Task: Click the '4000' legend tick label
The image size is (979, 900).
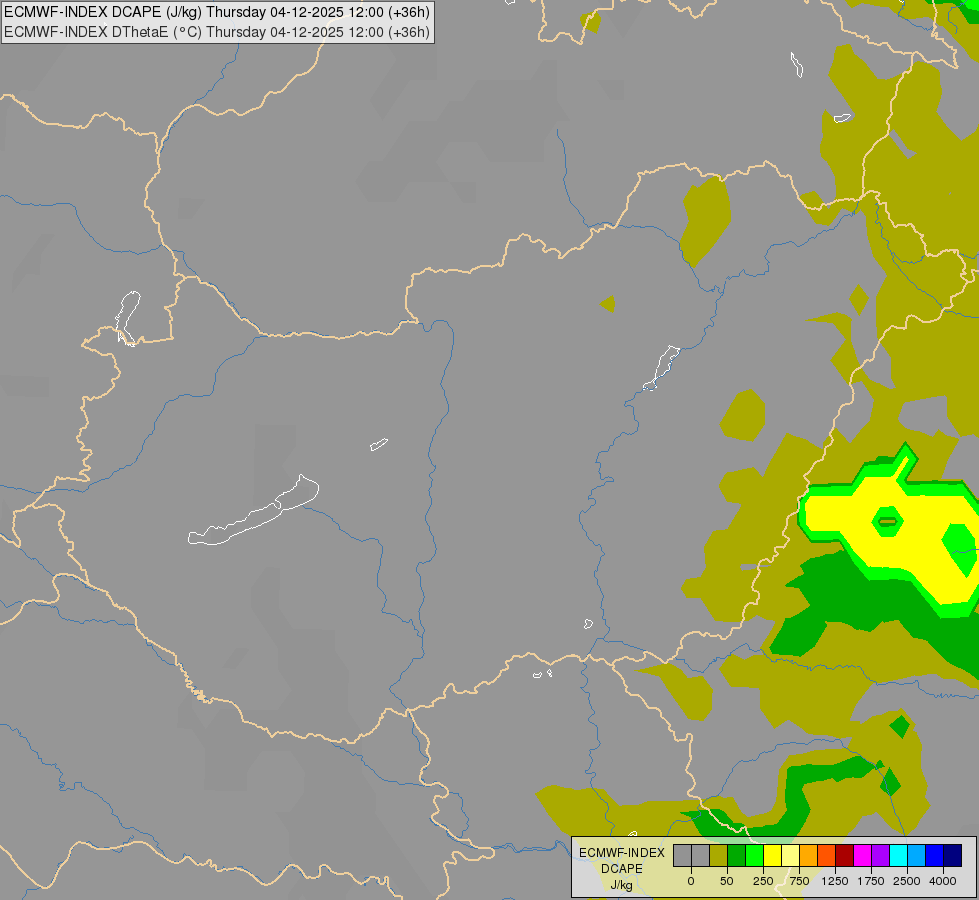Action: (943, 881)
